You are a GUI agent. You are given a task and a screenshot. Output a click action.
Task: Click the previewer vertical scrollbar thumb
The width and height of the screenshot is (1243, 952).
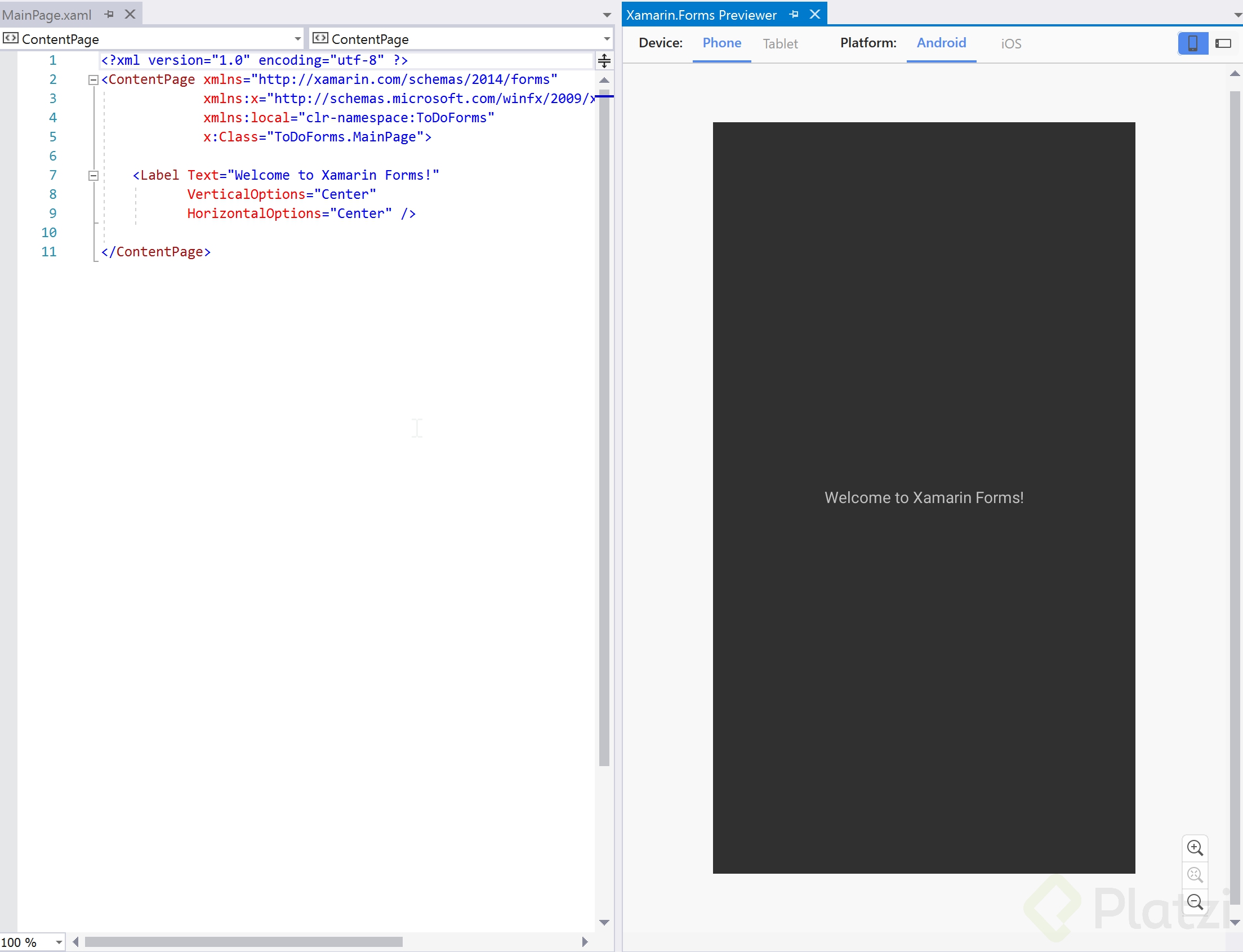(x=1235, y=499)
